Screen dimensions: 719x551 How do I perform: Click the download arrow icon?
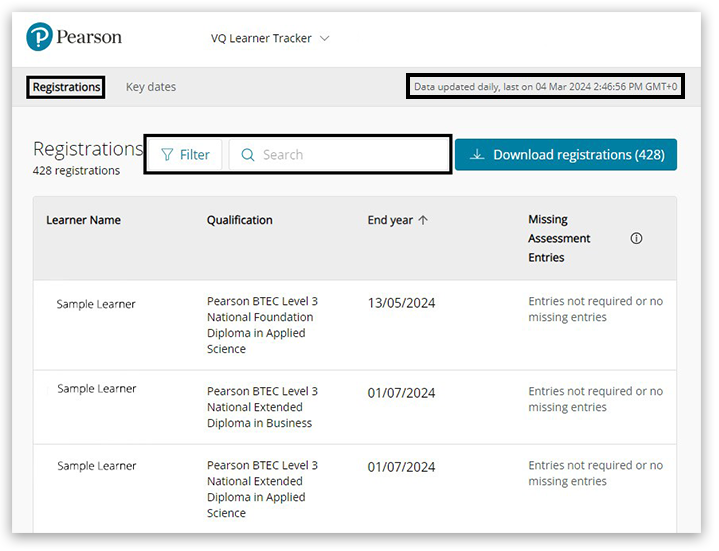coord(477,155)
